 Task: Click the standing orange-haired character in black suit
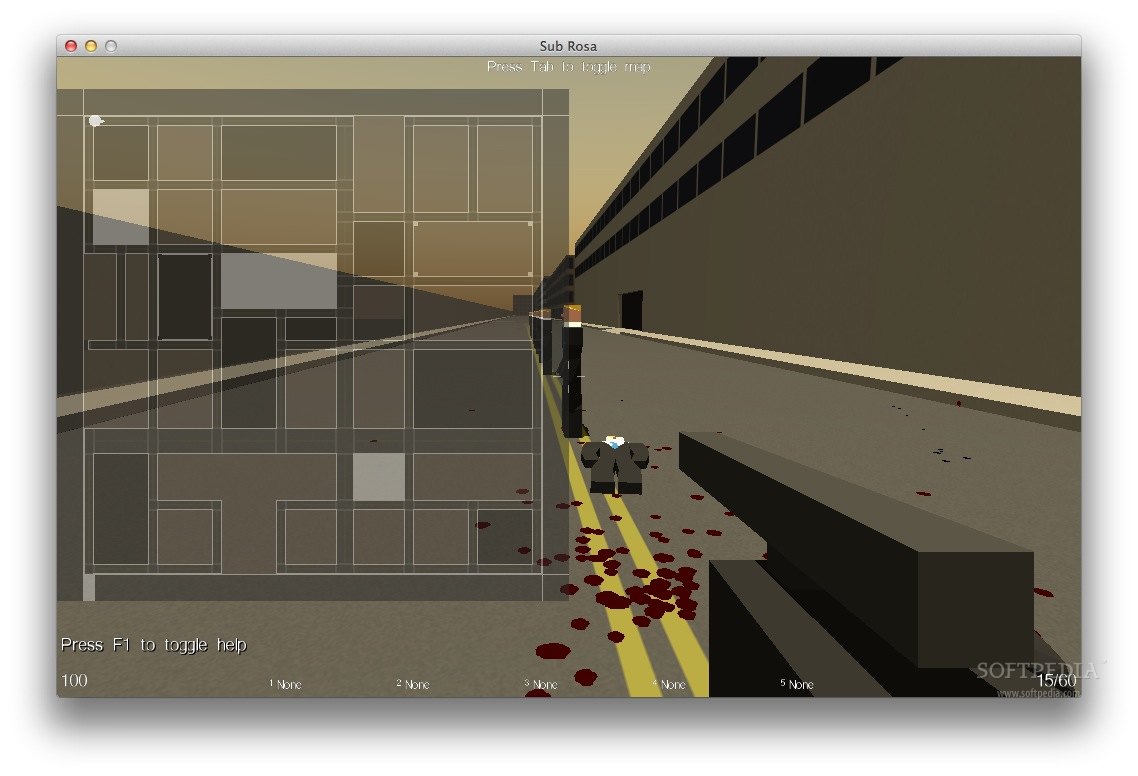click(572, 370)
